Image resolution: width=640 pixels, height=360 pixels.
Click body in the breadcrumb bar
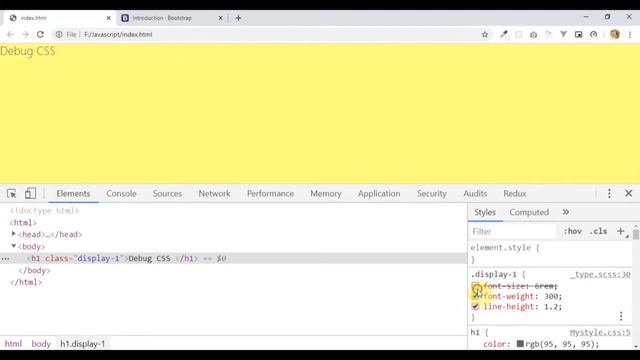41,344
